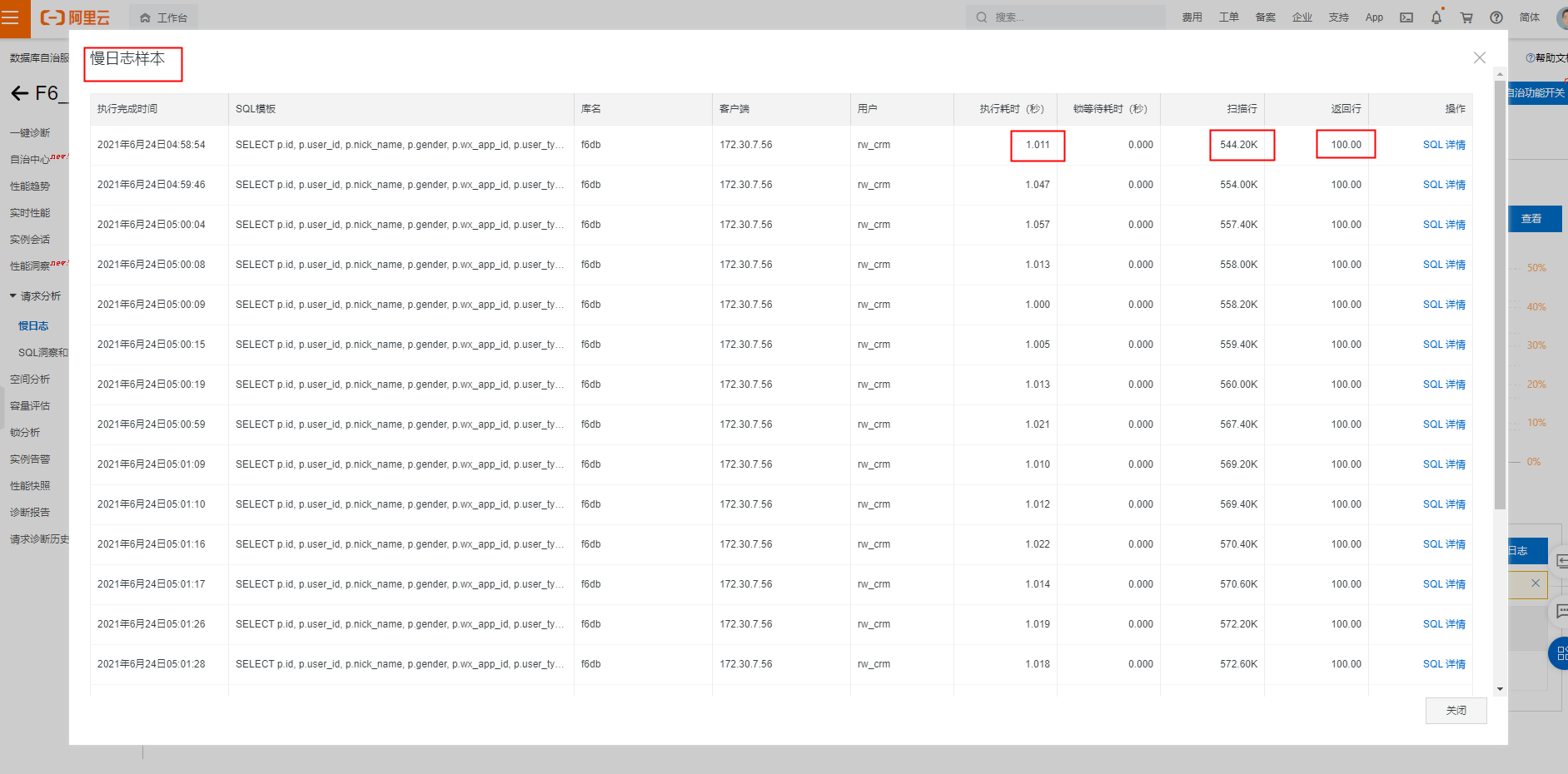Close the 慢日志样本 dialog with X
This screenshot has width=1568, height=774.
coord(1479,57)
